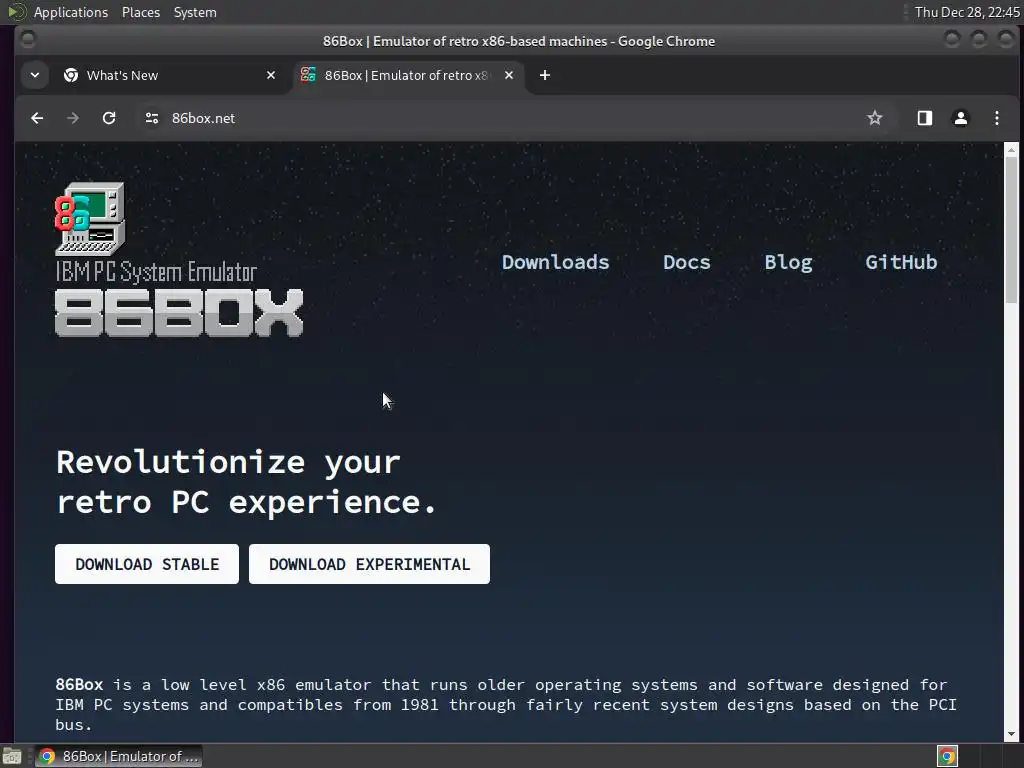Reload the 86box.net page
This screenshot has width=1024, height=768.
109,118
